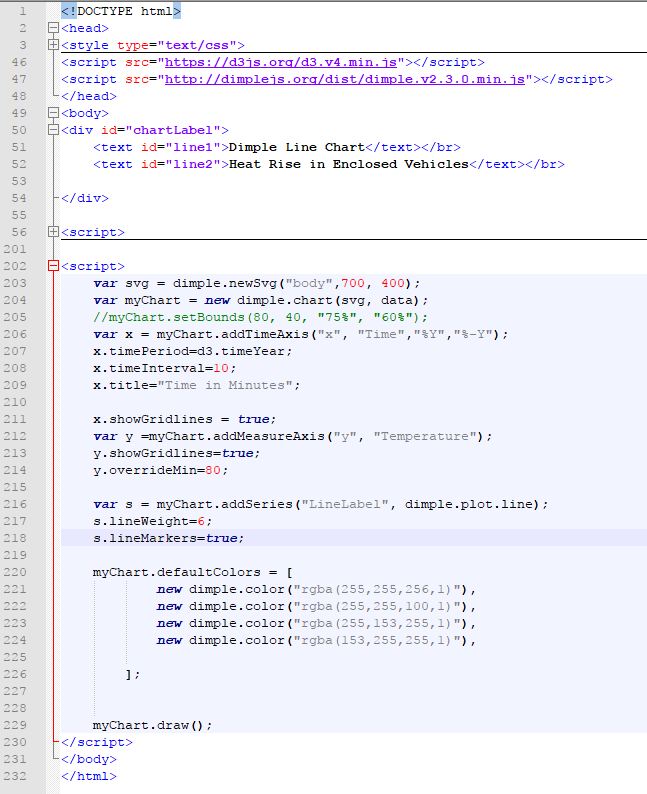Viewport: 647px width, 794px height.
Task: Click the rgba(255,255,100,1) color line
Action: pyautogui.click(x=316, y=606)
